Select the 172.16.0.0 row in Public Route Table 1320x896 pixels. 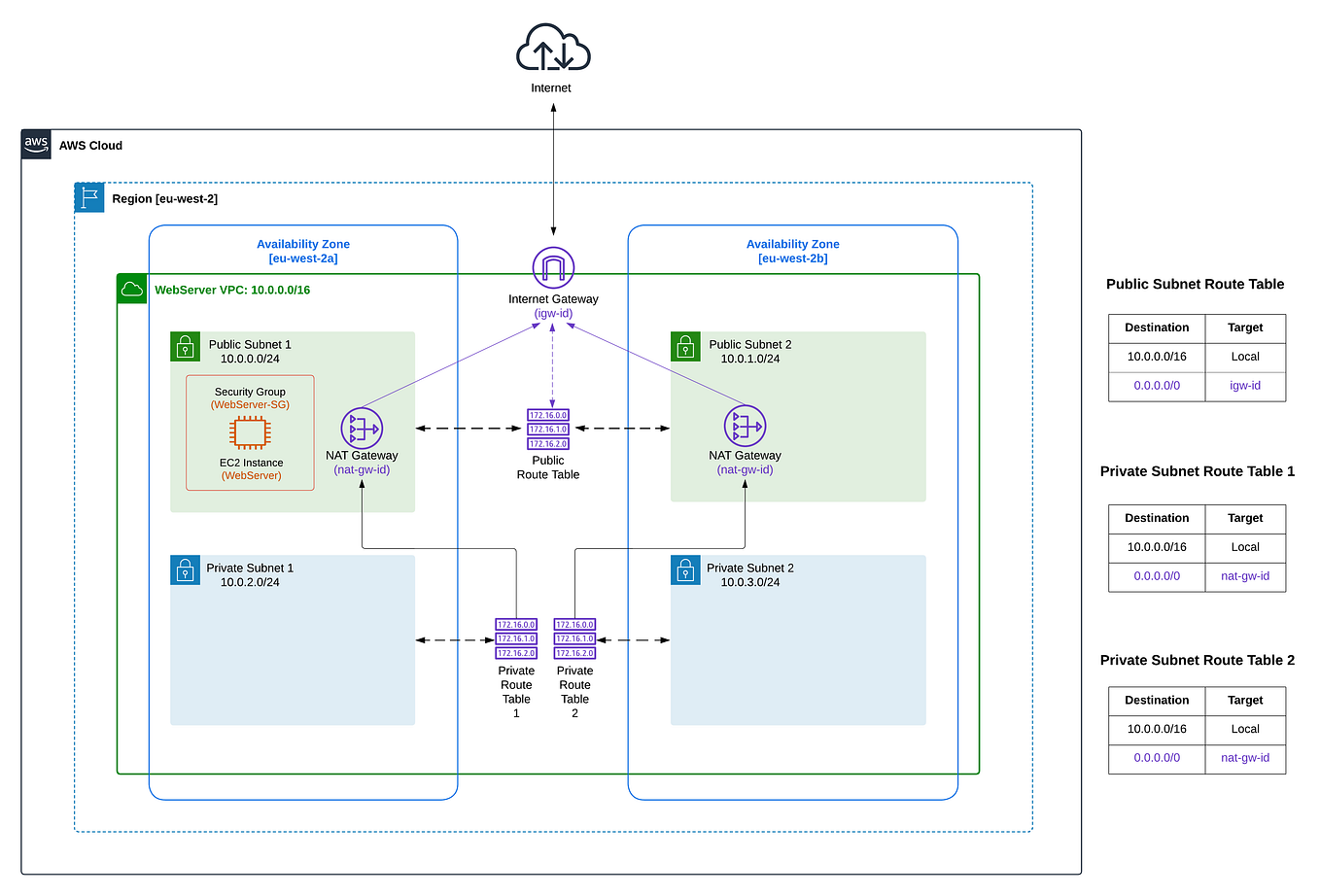point(547,414)
